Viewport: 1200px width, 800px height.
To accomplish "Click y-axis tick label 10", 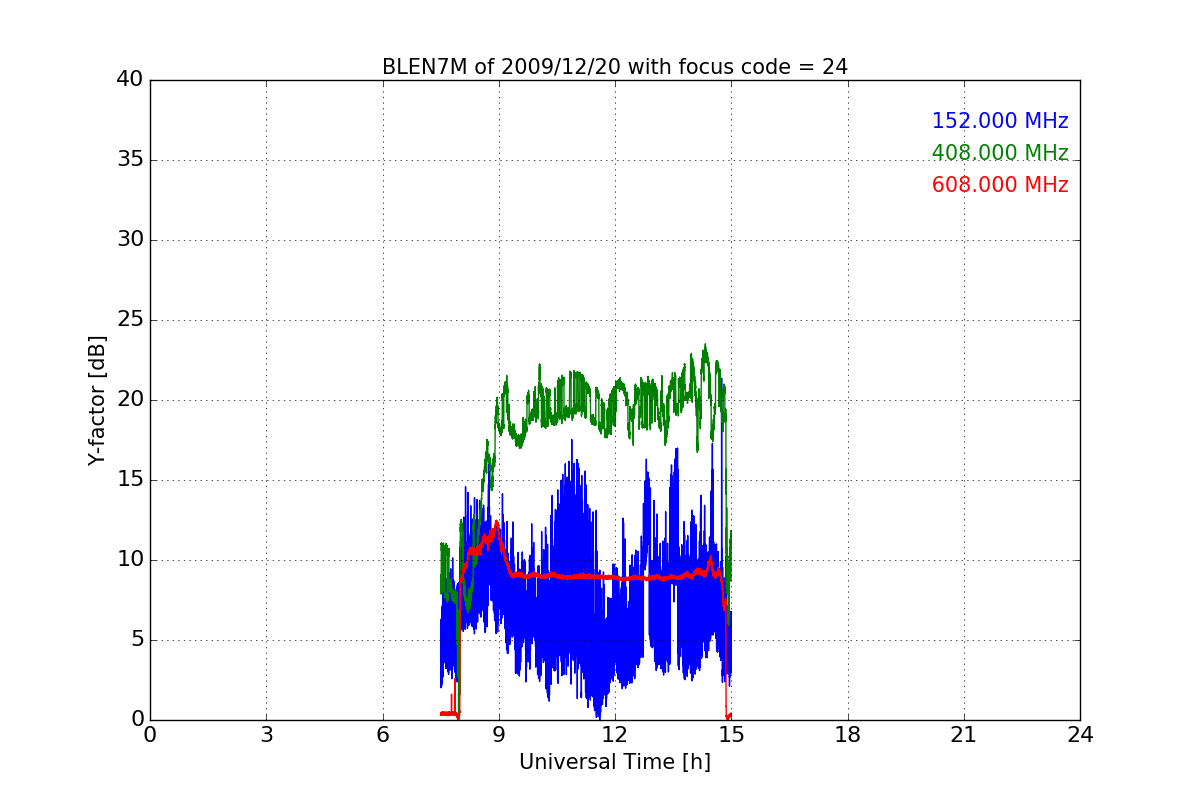I will [x=130, y=560].
